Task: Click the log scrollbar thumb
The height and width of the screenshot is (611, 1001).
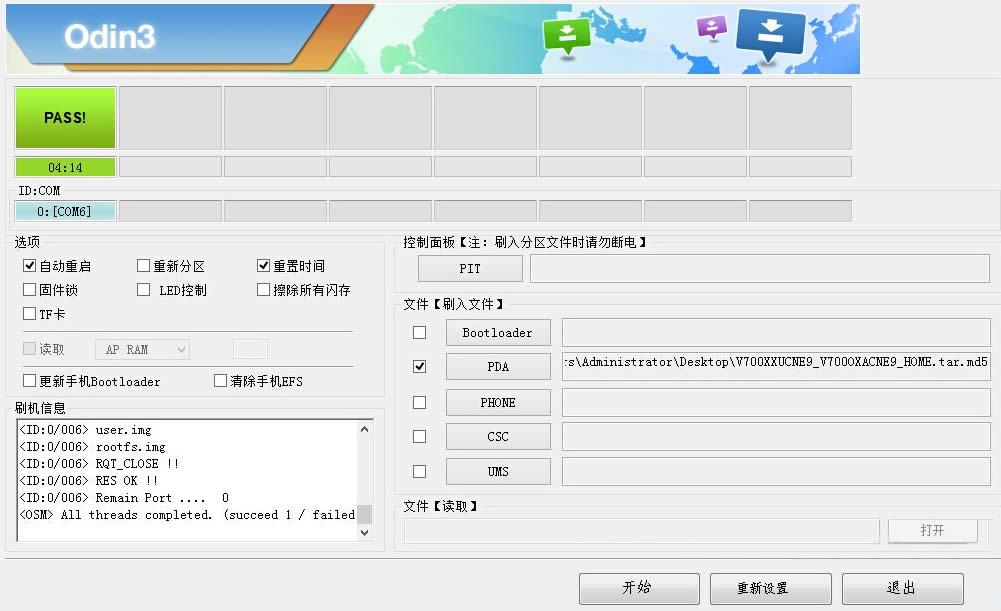Action: 365,514
